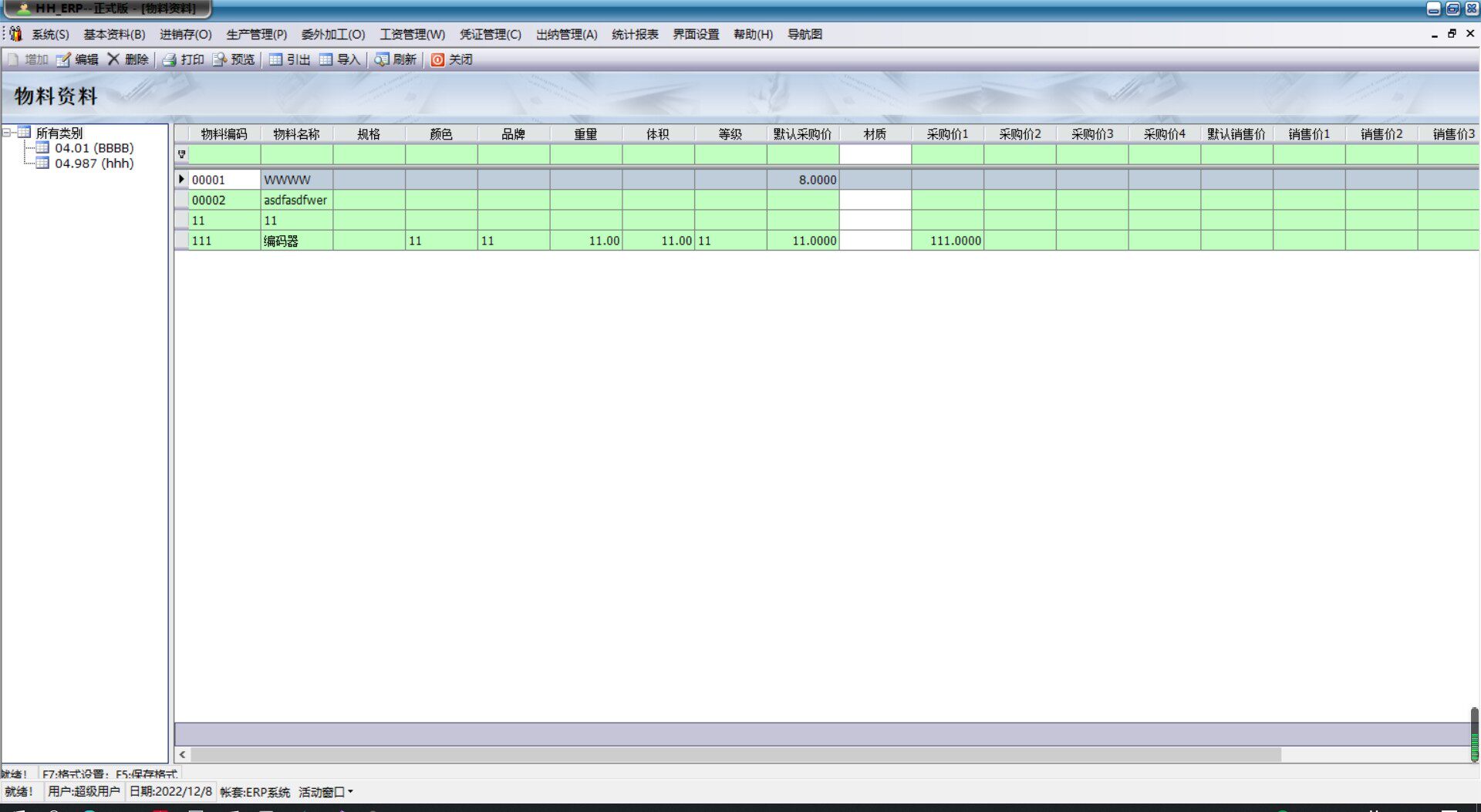Open the 帮助(H) menu
This screenshot has width=1481, height=812.
click(x=753, y=34)
